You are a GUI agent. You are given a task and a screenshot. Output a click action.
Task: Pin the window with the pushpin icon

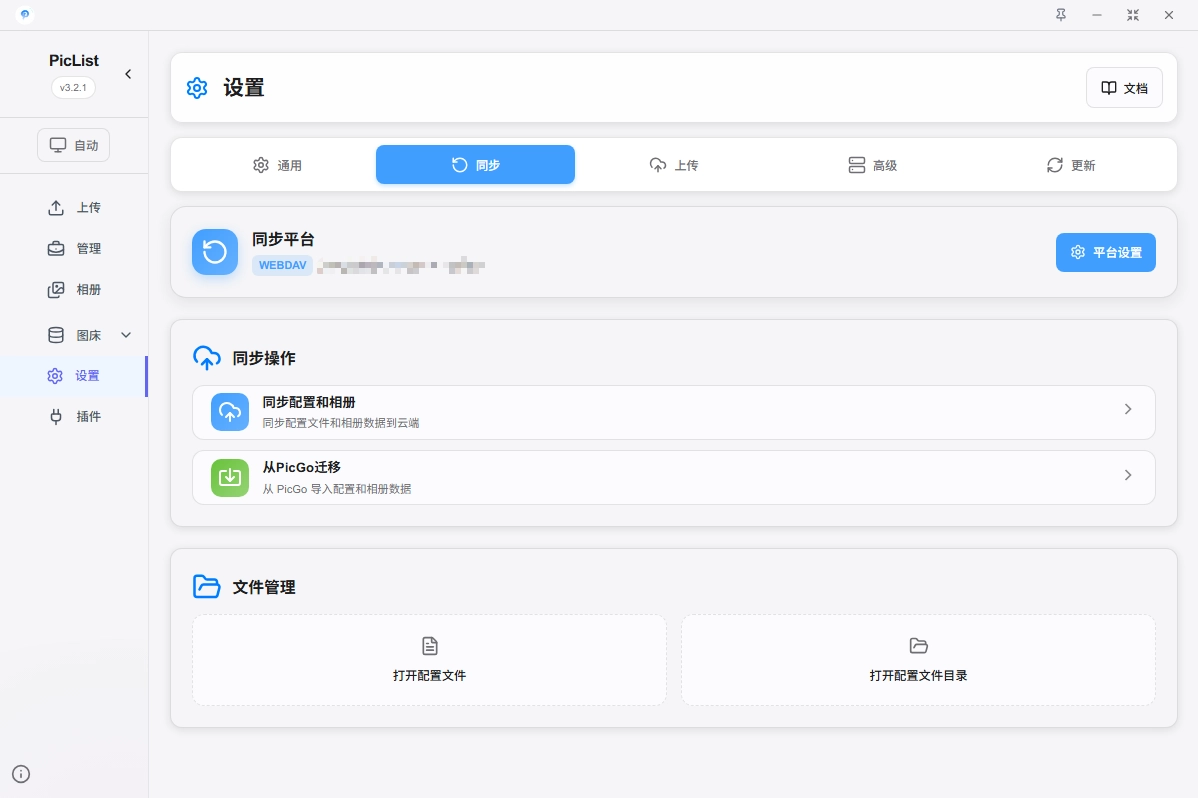click(x=1061, y=15)
